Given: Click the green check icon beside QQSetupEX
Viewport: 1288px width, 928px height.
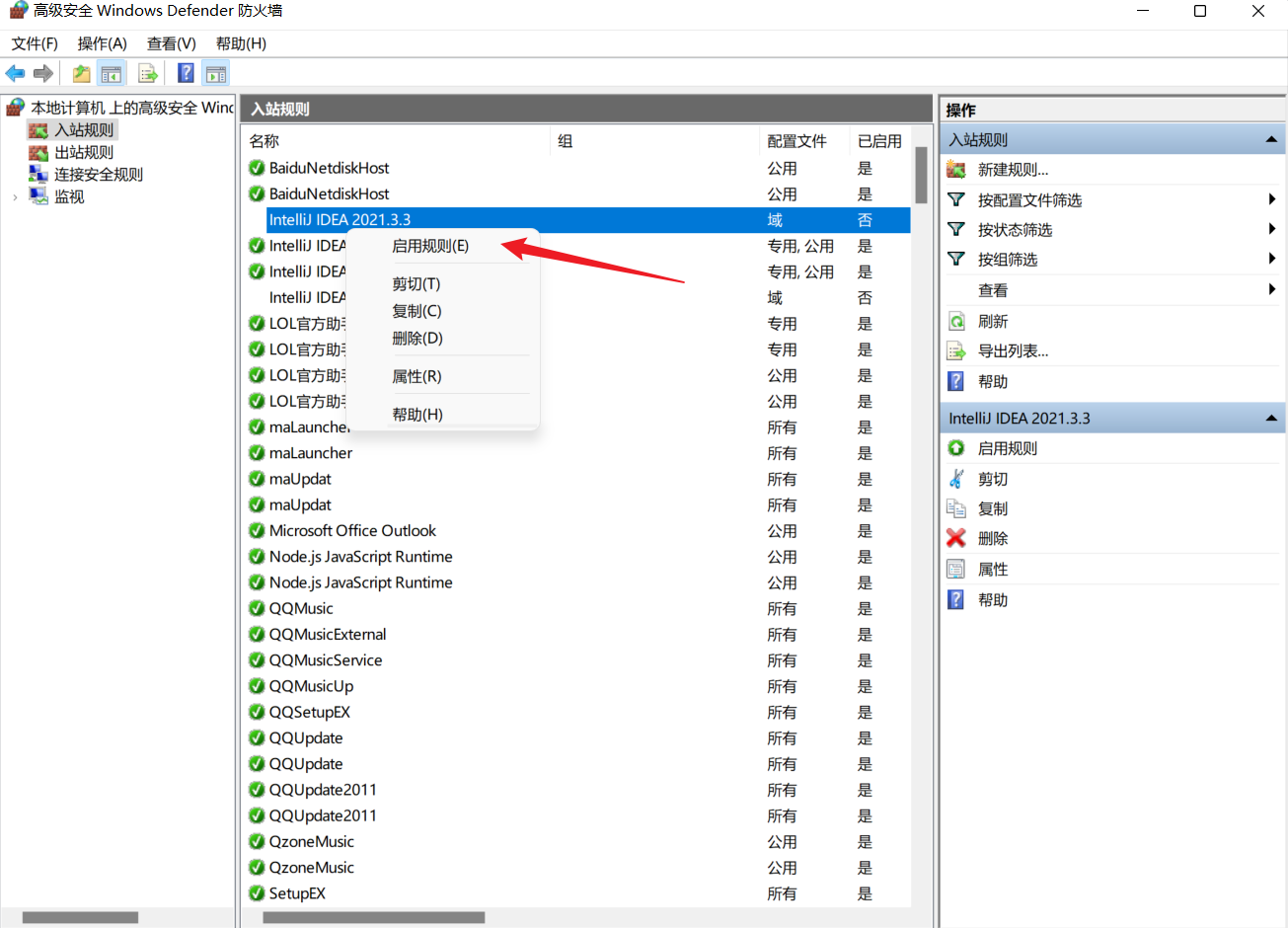Looking at the screenshot, I should click(x=257, y=713).
